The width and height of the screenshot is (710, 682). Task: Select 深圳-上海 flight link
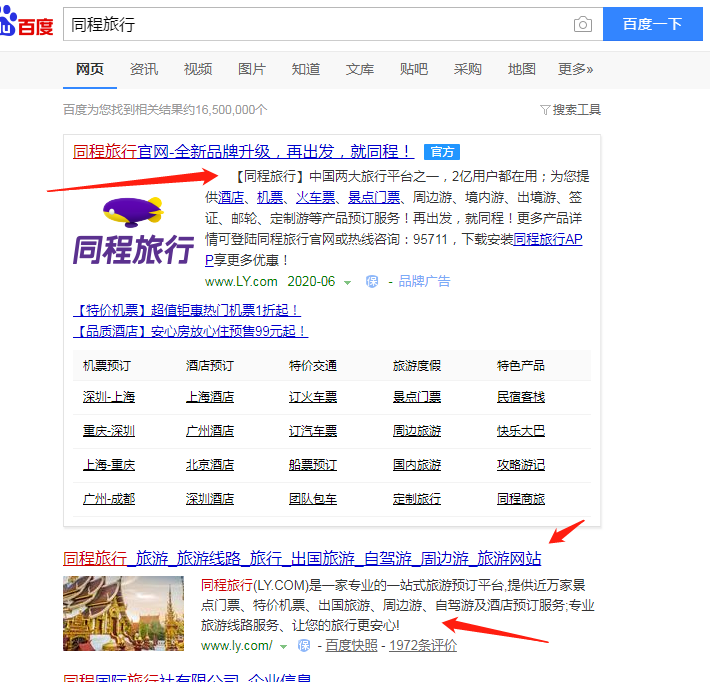coord(109,397)
